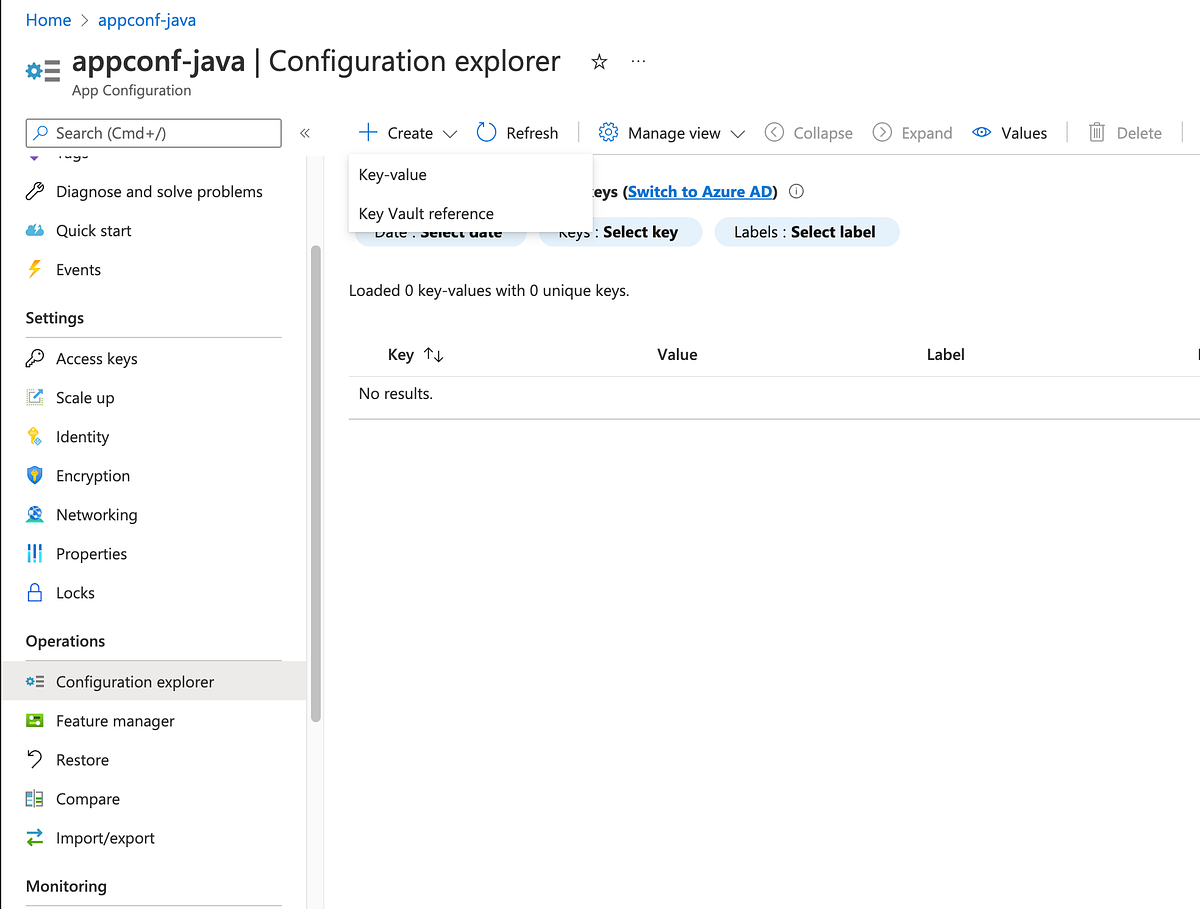Viewport: 1200px width, 909px height.
Task: Open Import/export arrows icon item
Action: click(x=35, y=838)
